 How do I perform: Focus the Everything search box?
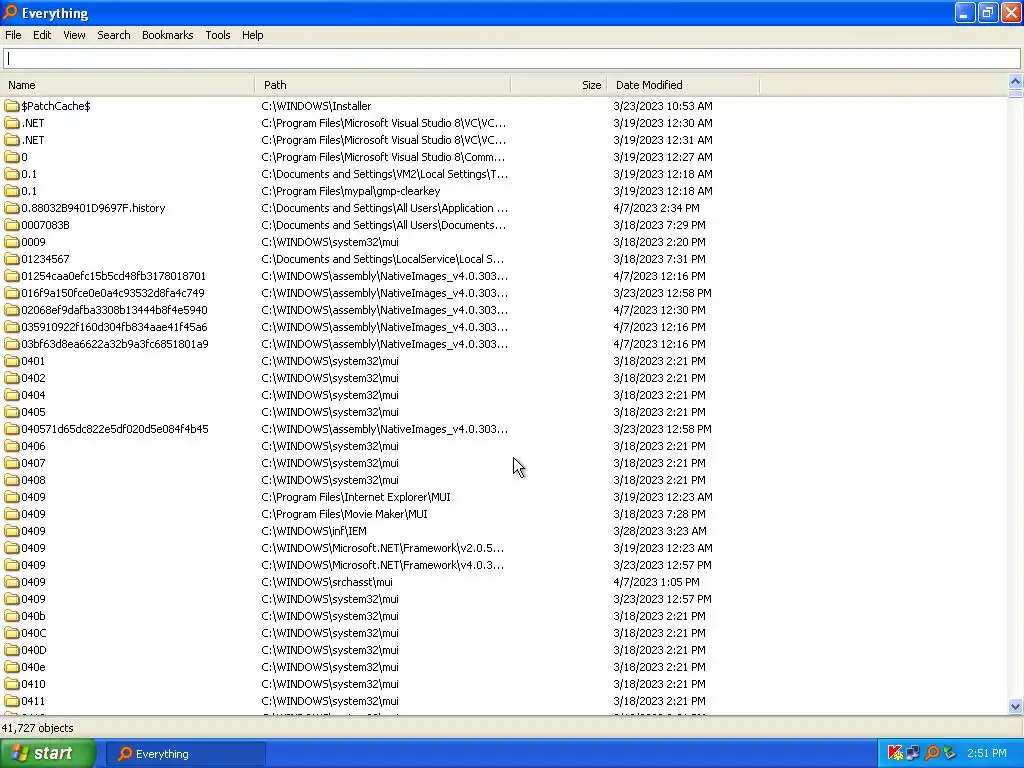[511, 59]
